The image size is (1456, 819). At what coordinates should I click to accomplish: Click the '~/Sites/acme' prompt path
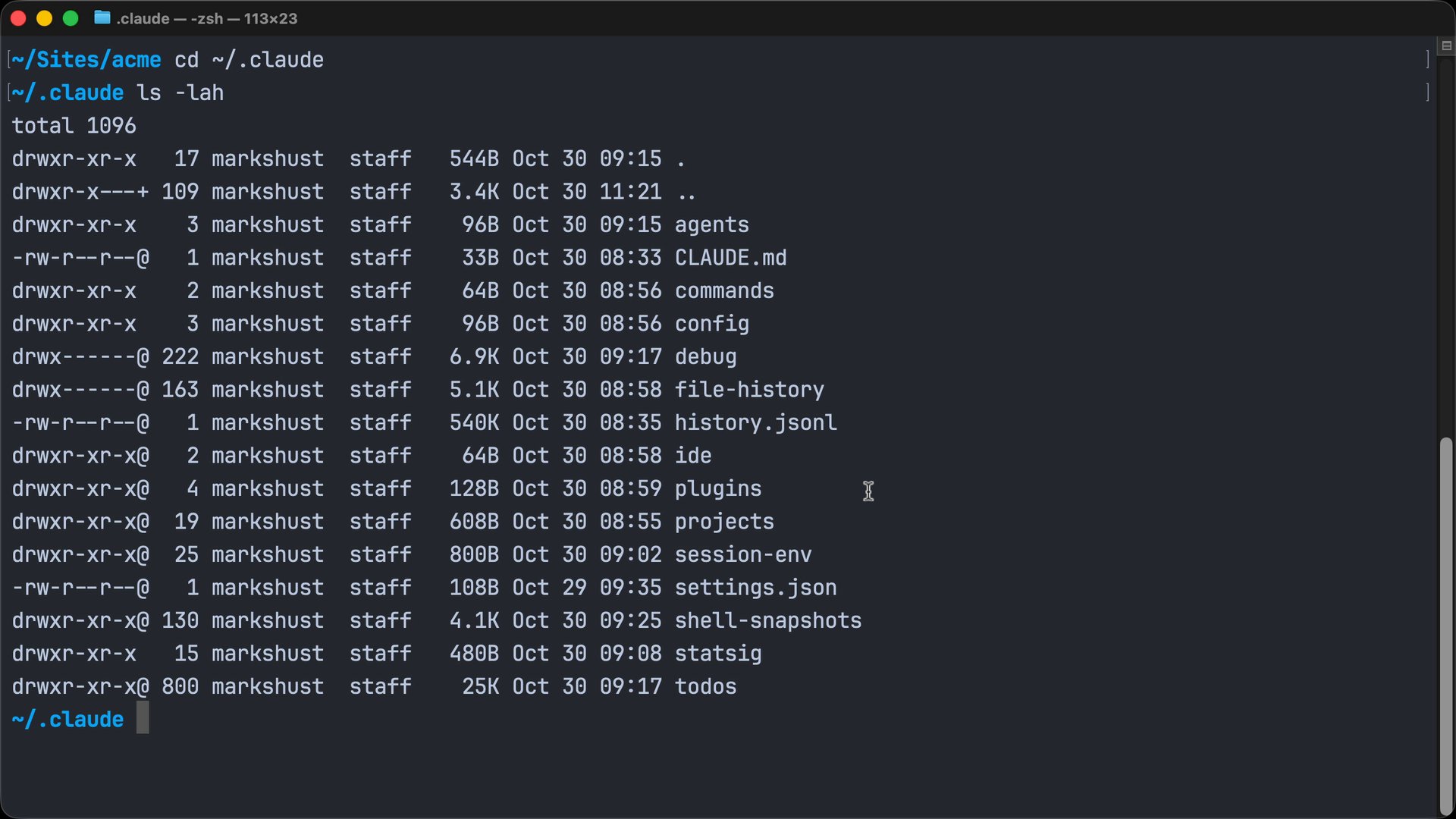(86, 60)
